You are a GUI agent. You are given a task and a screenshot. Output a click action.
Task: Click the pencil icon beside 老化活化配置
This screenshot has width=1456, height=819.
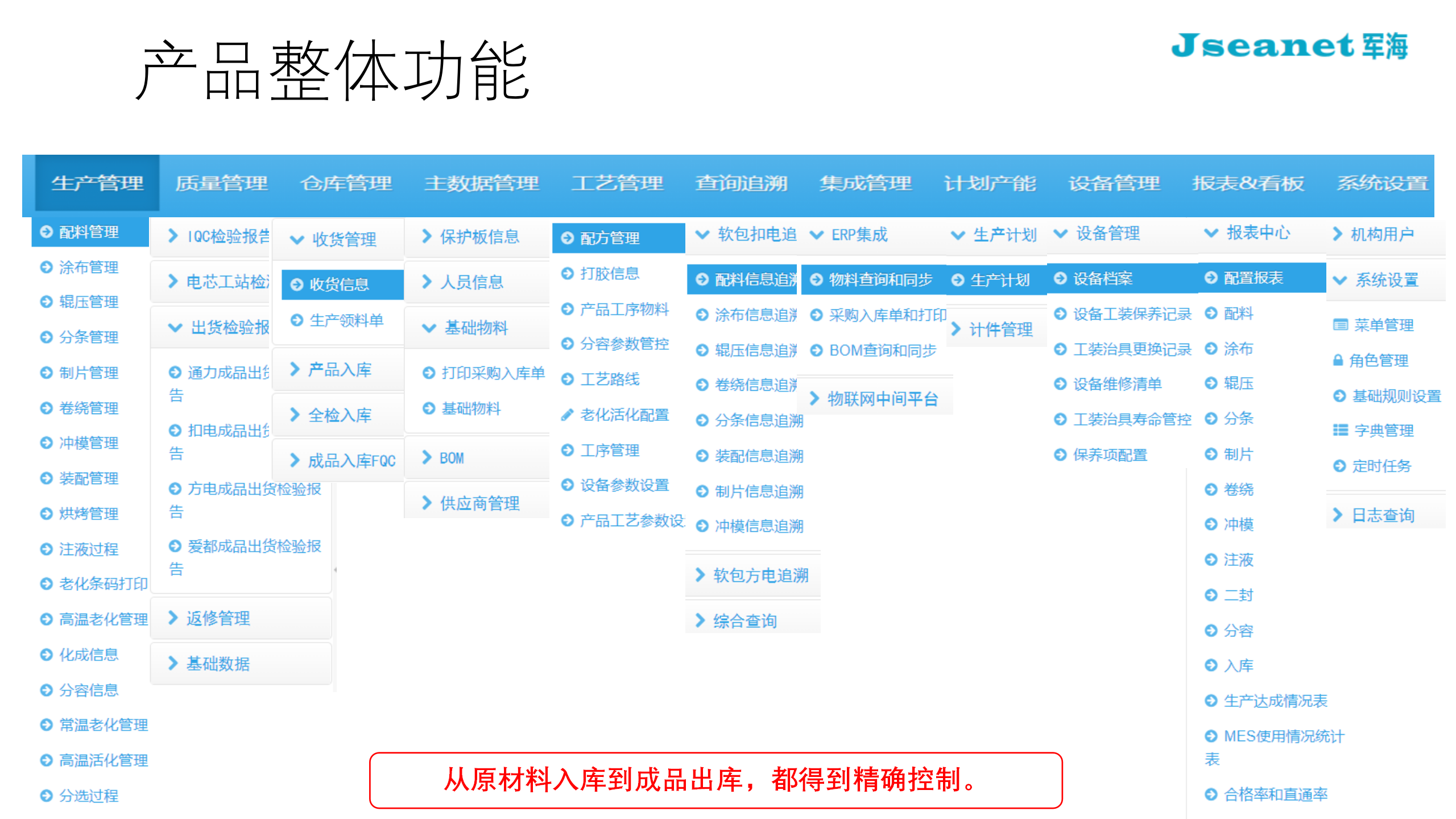pyautogui.click(x=566, y=415)
